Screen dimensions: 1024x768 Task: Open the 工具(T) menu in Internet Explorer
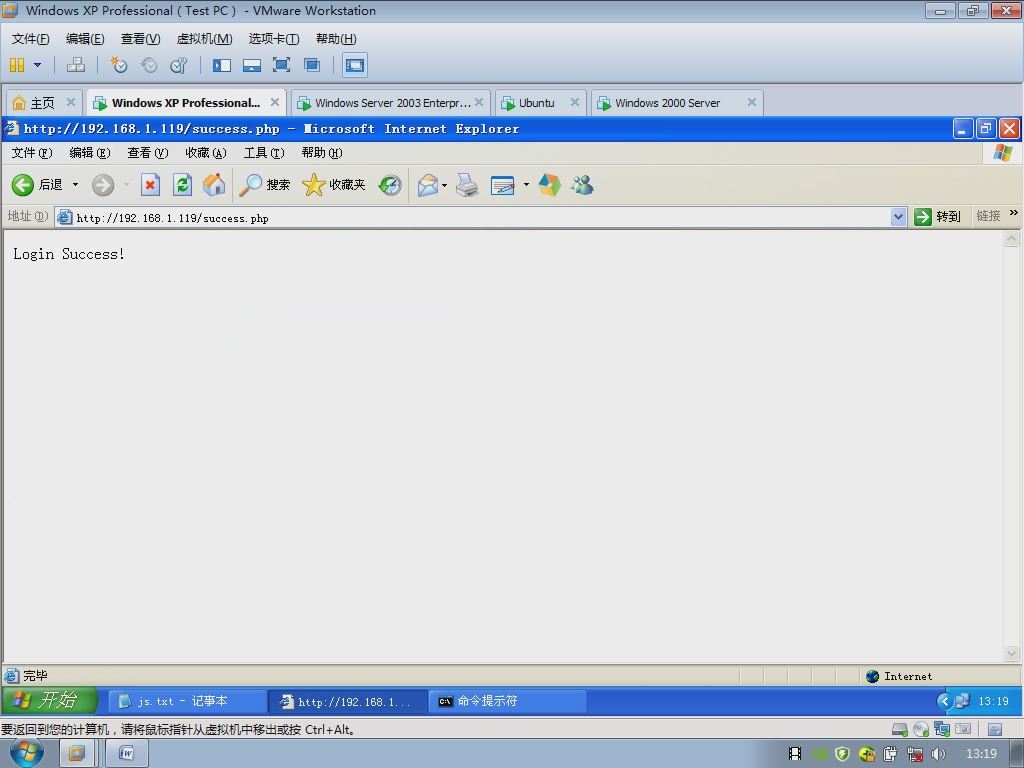264,153
